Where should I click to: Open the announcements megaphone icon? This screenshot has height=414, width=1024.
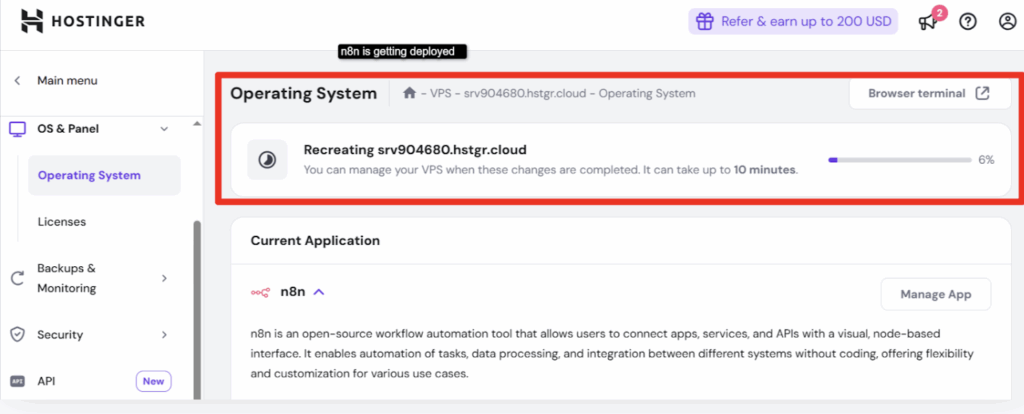tap(927, 22)
